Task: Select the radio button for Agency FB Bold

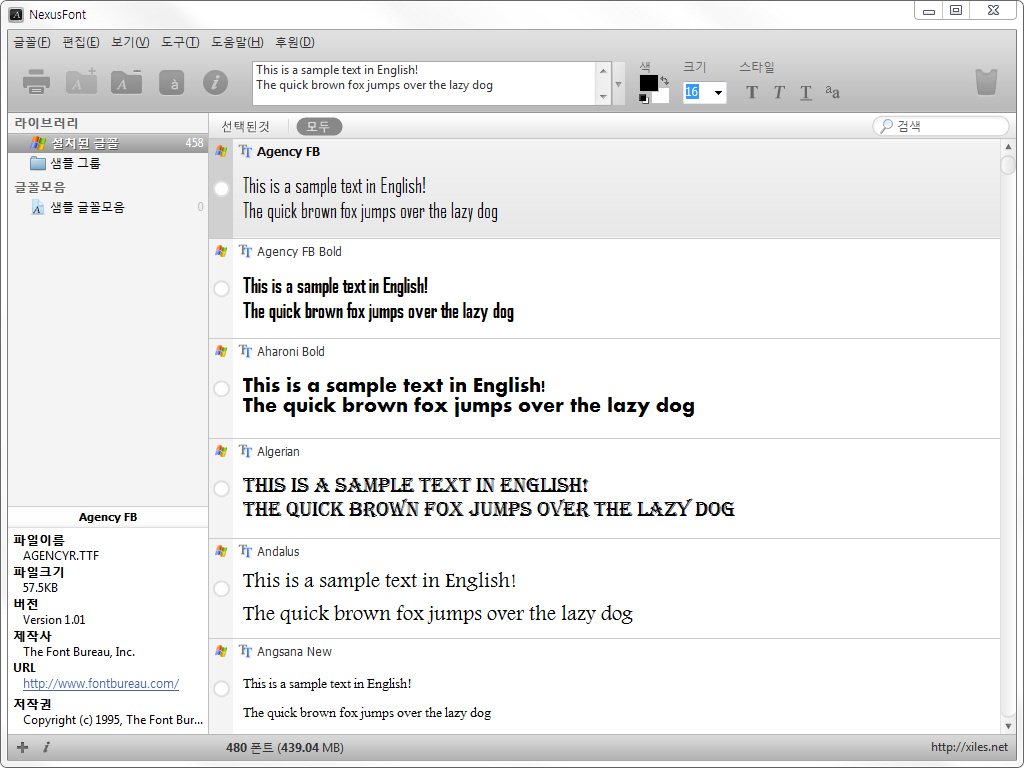Action: coord(222,289)
